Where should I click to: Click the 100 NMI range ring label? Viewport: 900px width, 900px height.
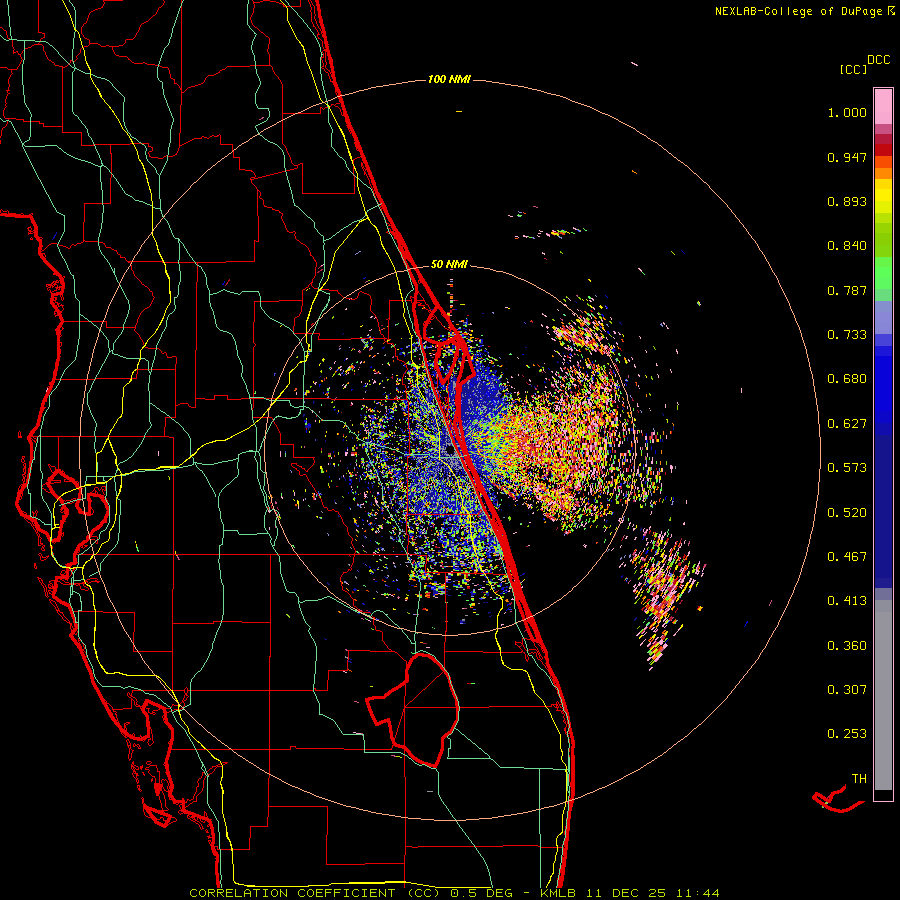tap(449, 79)
